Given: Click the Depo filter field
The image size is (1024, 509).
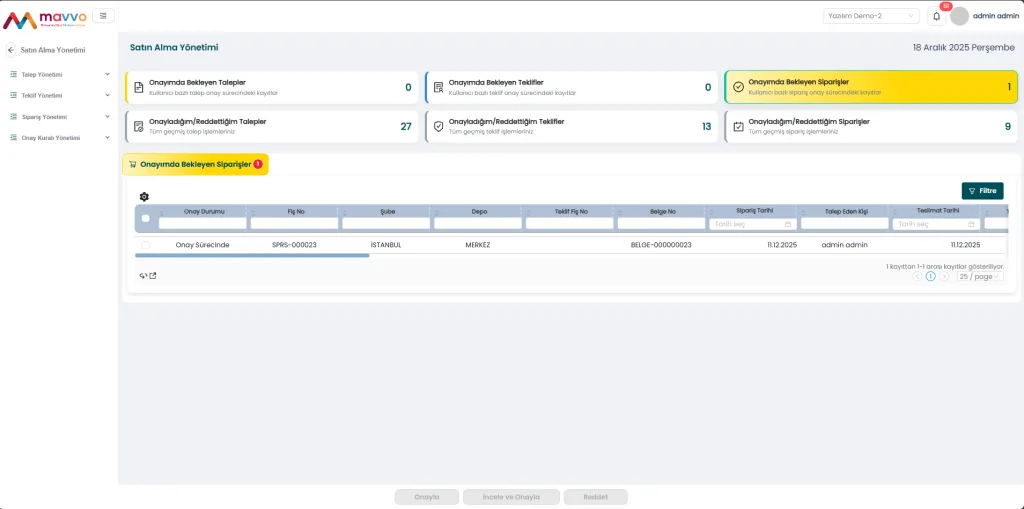Looking at the screenshot, I should pyautogui.click(x=478, y=223).
